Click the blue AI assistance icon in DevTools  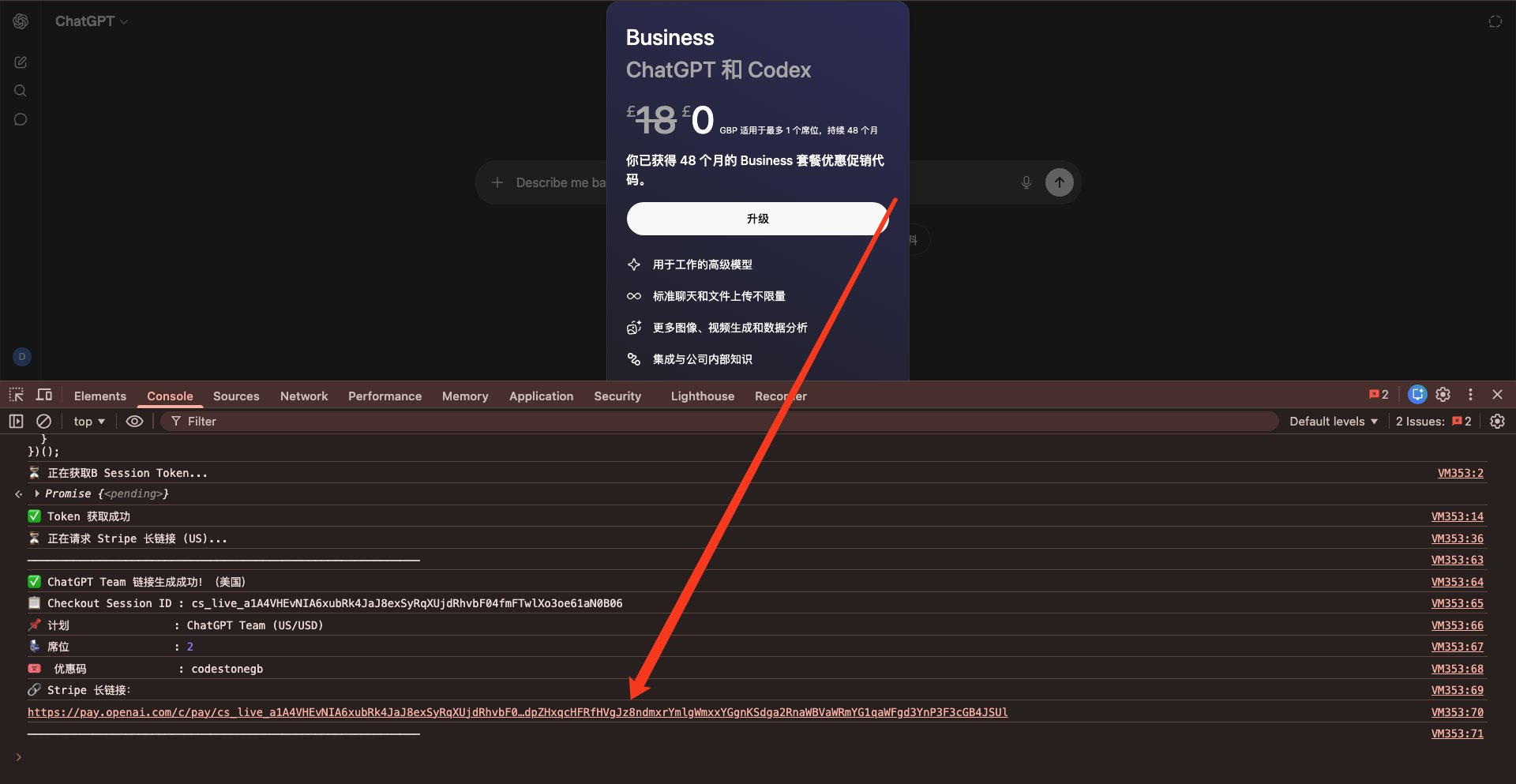pos(1417,395)
